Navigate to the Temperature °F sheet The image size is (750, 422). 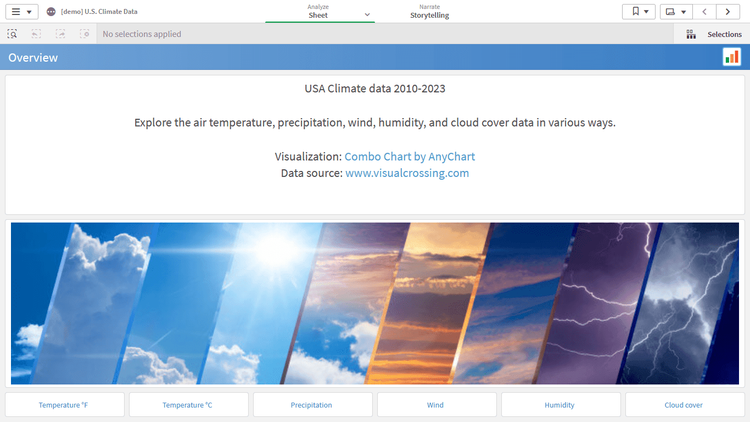(64, 405)
